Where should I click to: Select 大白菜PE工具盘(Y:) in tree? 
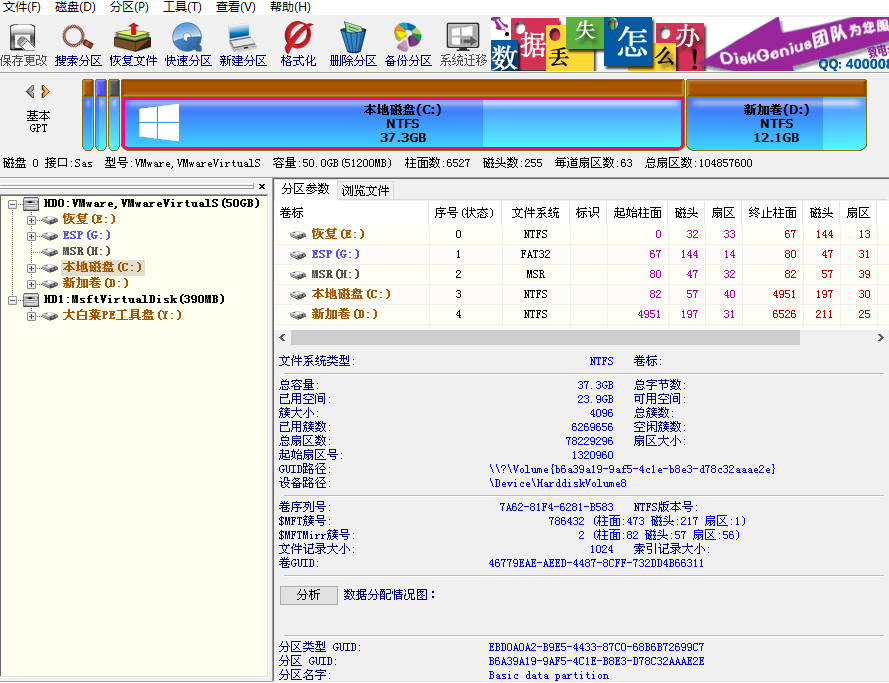122,315
